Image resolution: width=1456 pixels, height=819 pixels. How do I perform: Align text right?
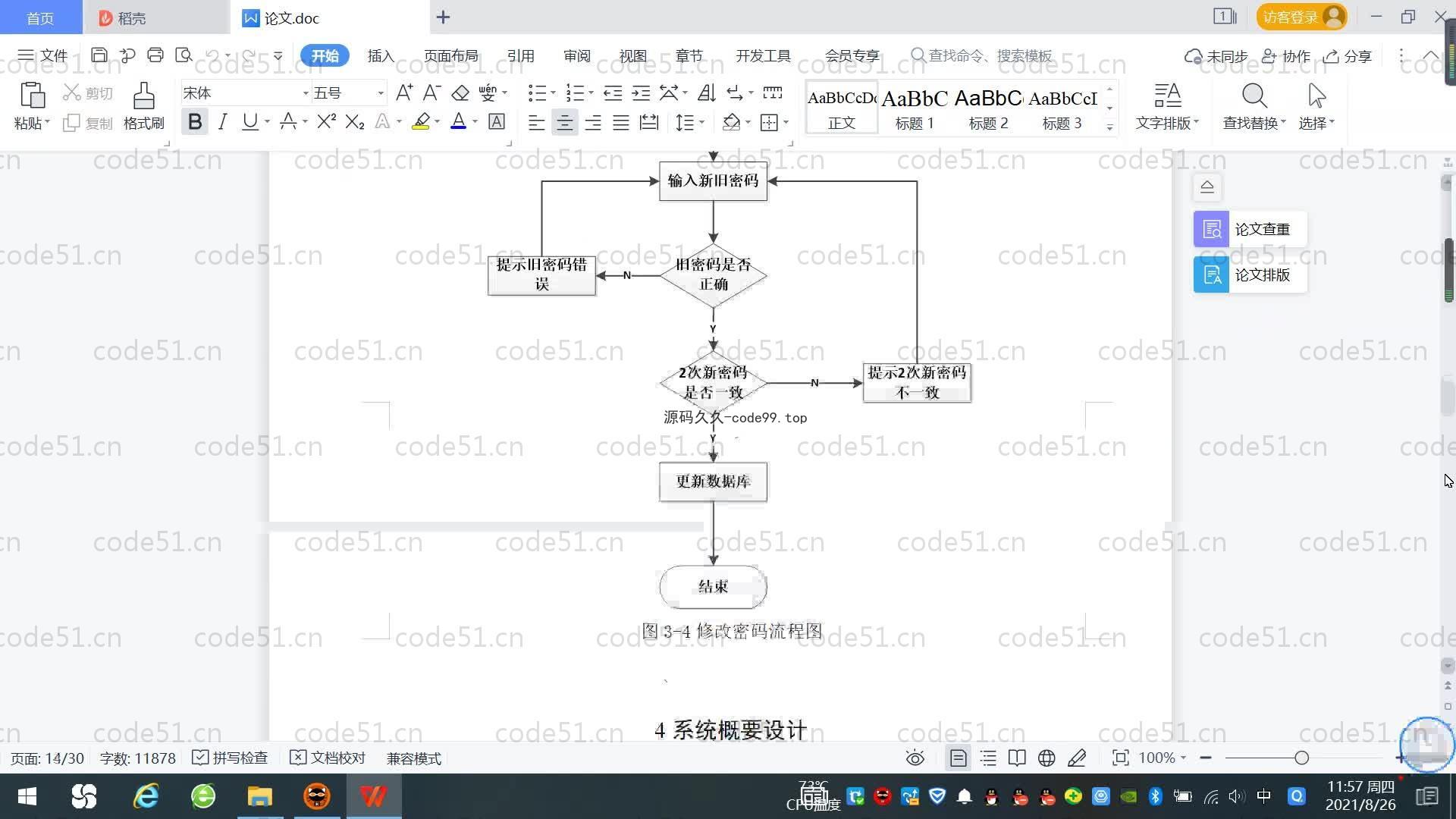[593, 122]
